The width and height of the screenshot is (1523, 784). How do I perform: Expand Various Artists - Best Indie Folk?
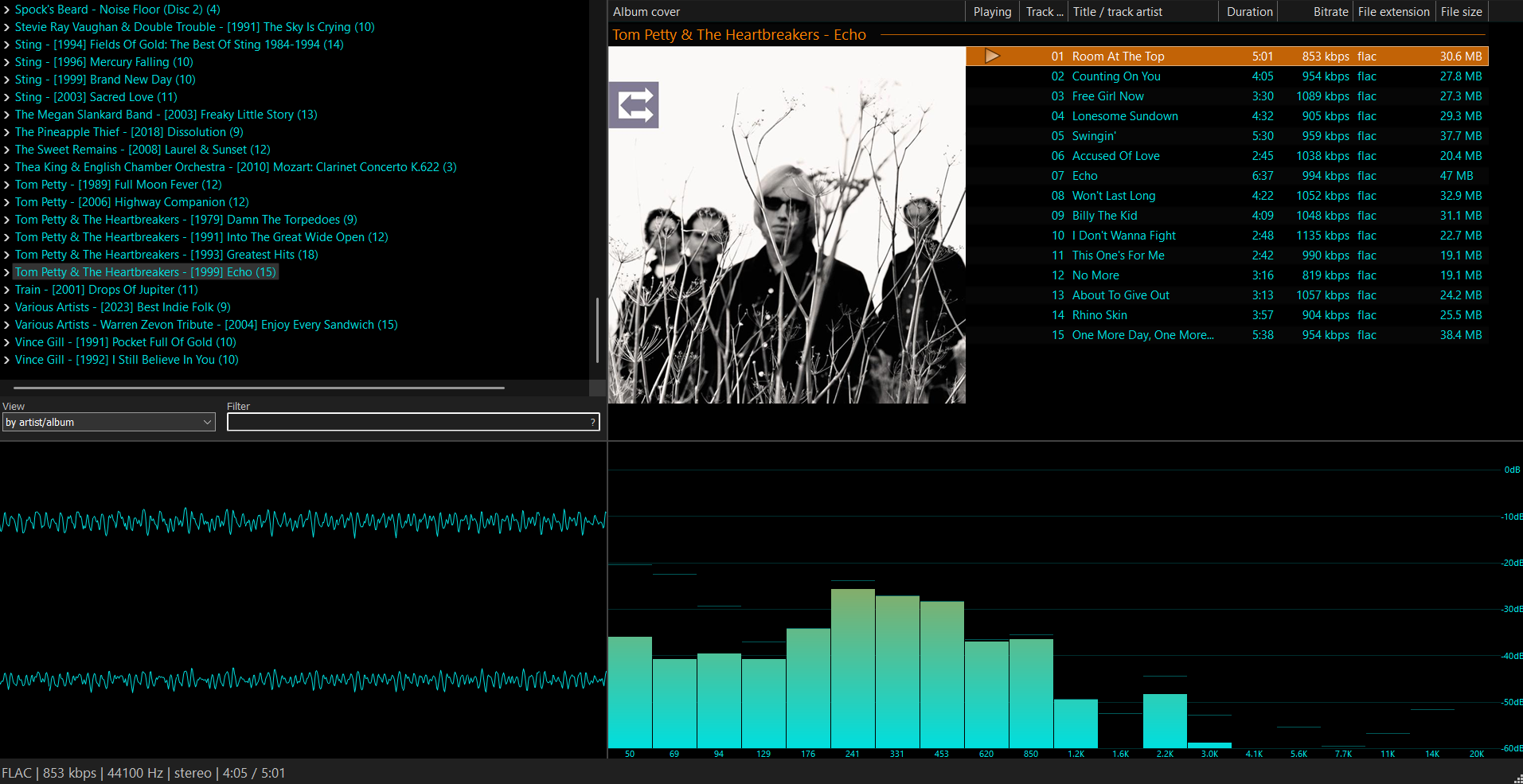6,307
